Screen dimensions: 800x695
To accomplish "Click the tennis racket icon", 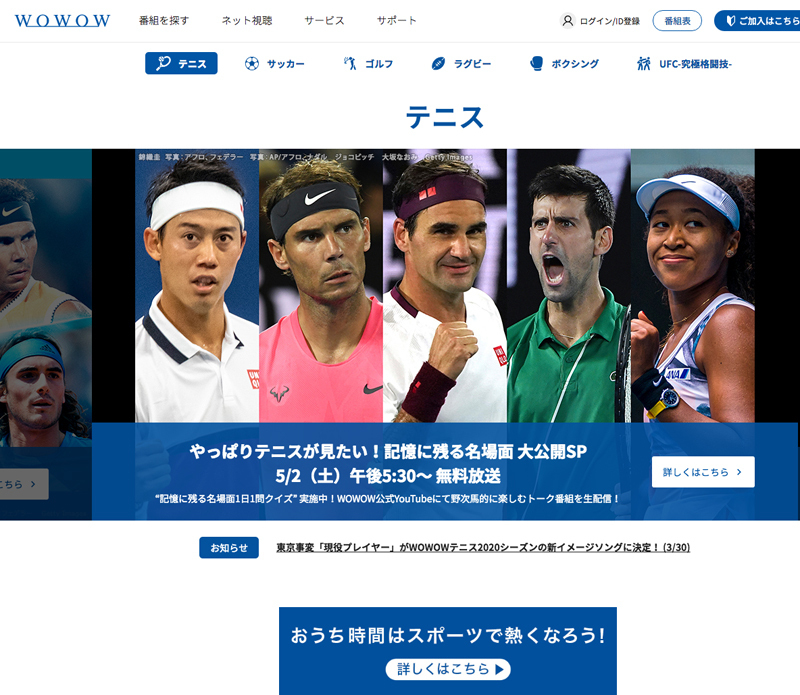I will (x=163, y=63).
